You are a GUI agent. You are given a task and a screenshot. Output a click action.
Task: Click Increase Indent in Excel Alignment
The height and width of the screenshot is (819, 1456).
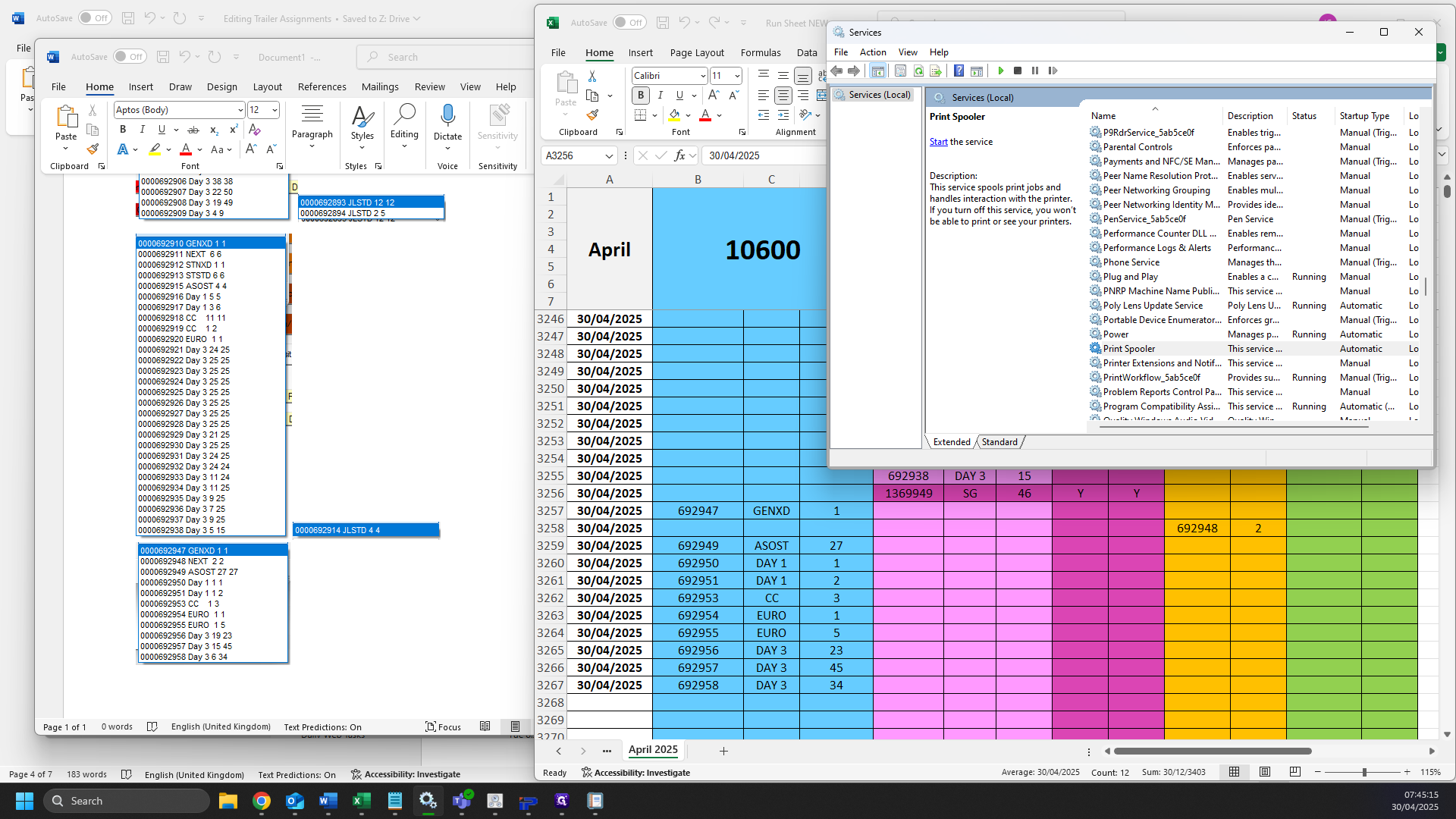click(783, 115)
